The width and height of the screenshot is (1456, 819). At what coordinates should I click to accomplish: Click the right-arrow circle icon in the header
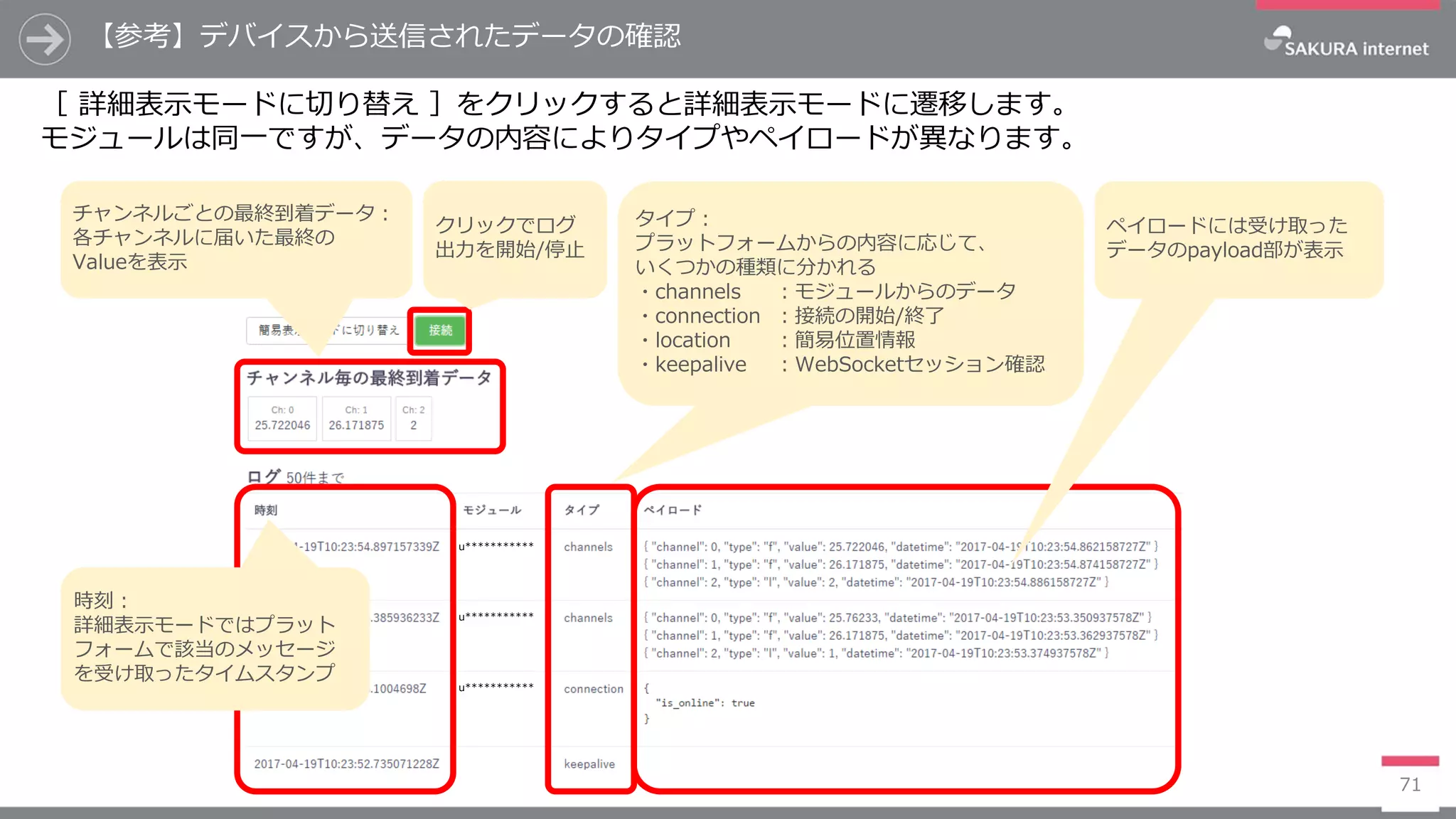[45, 39]
